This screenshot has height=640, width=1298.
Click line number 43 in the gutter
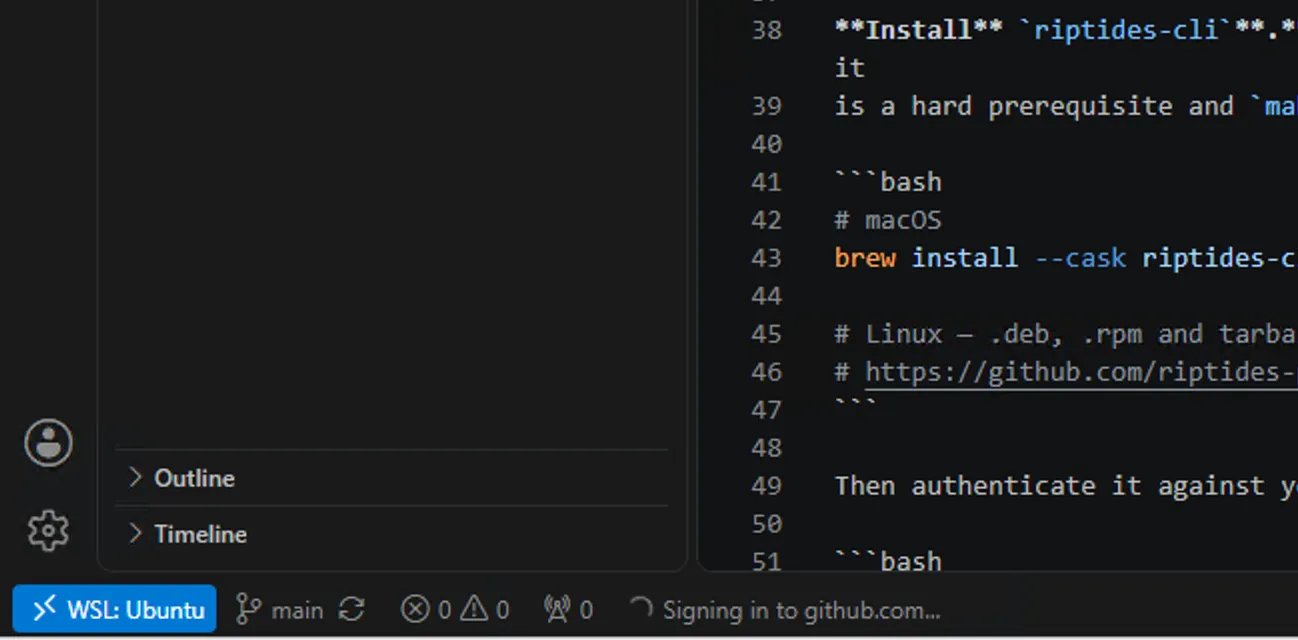click(x=766, y=258)
